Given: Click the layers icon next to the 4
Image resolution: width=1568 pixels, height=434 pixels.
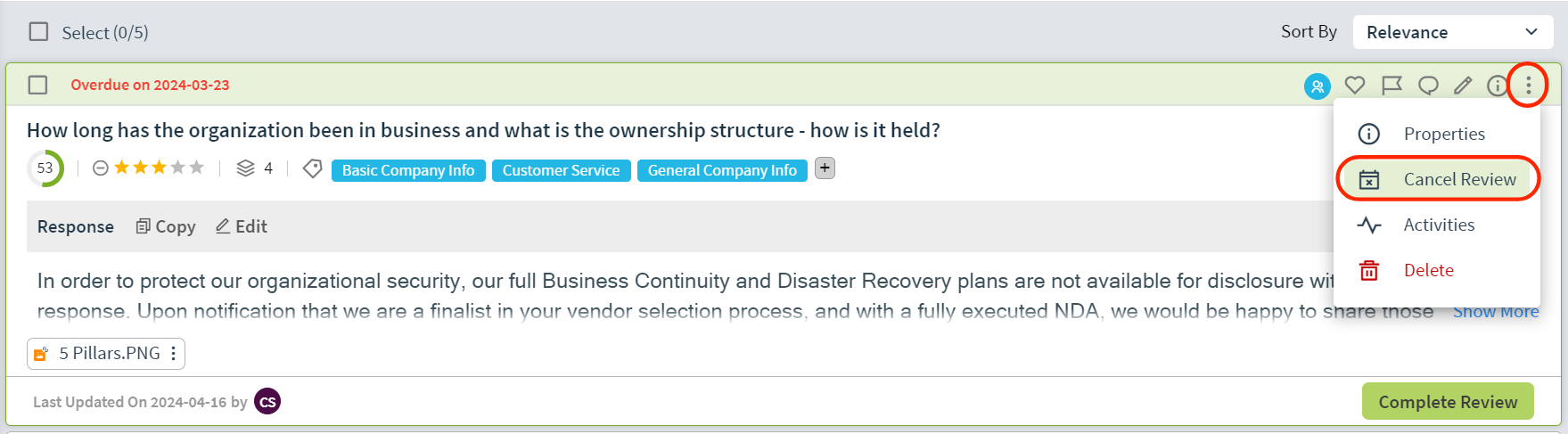Looking at the screenshot, I should [245, 168].
